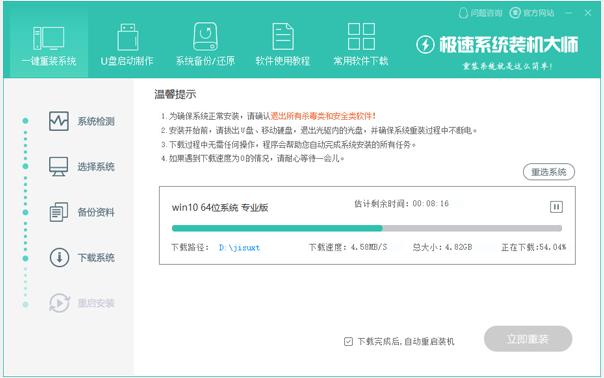Click the computer icon above 一键重装系统
Viewport: 604px width, 378px height.
49,38
